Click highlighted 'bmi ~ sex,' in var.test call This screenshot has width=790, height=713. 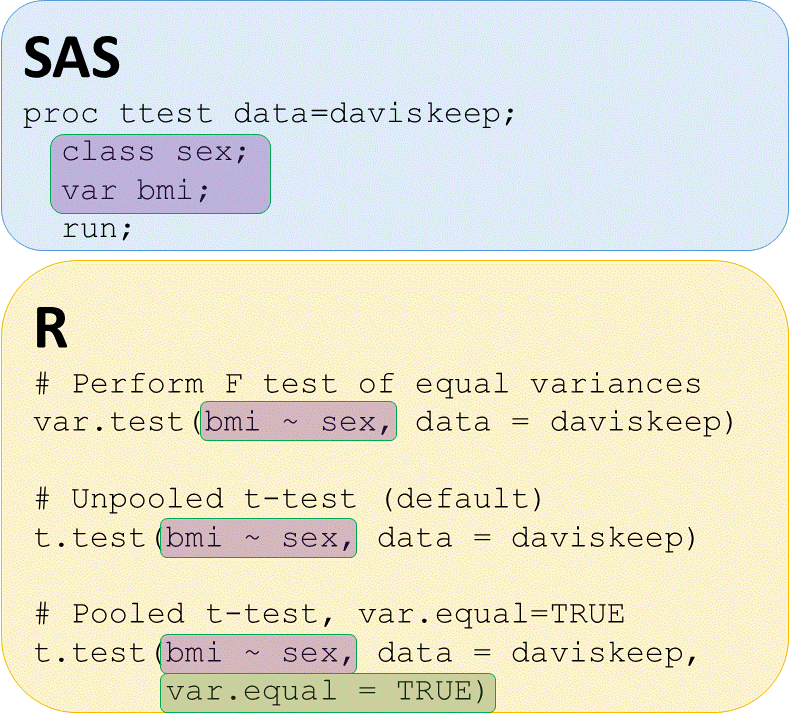298,422
